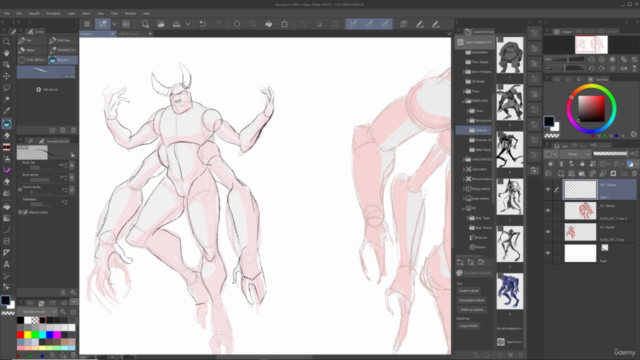The height and width of the screenshot is (360, 640).
Task: Select the Gradient tool
Action: (x=7, y=218)
